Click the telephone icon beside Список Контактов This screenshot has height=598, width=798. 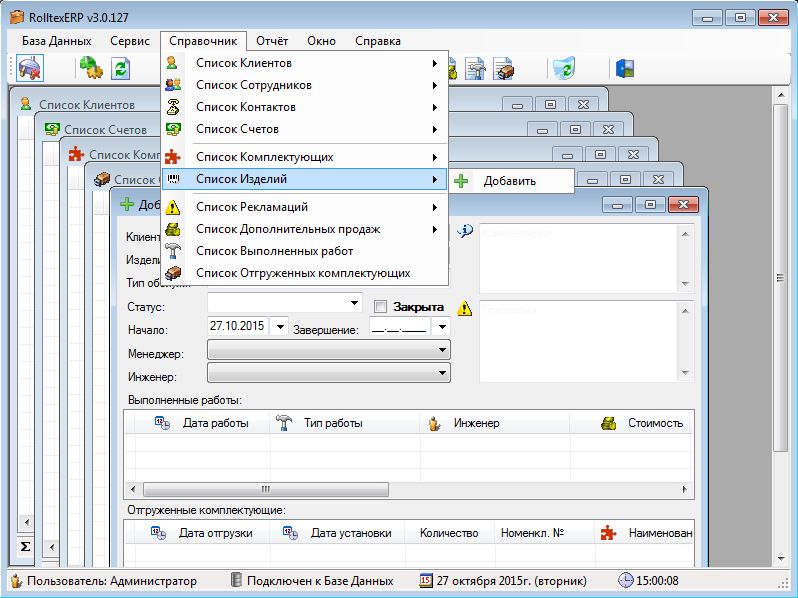[173, 107]
